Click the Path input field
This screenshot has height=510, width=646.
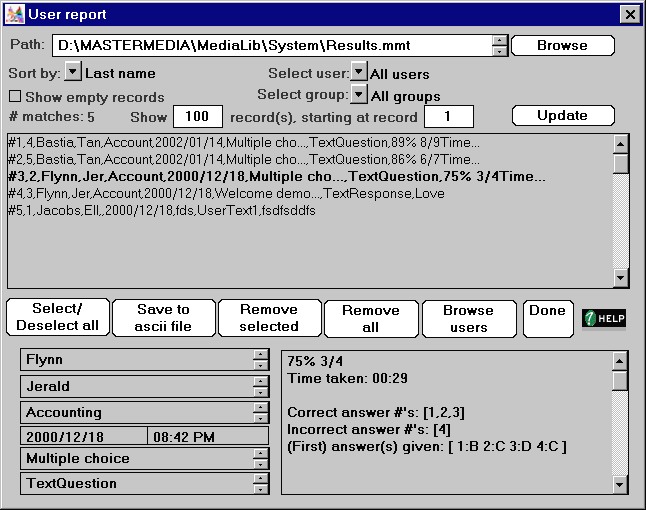pyautogui.click(x=272, y=45)
